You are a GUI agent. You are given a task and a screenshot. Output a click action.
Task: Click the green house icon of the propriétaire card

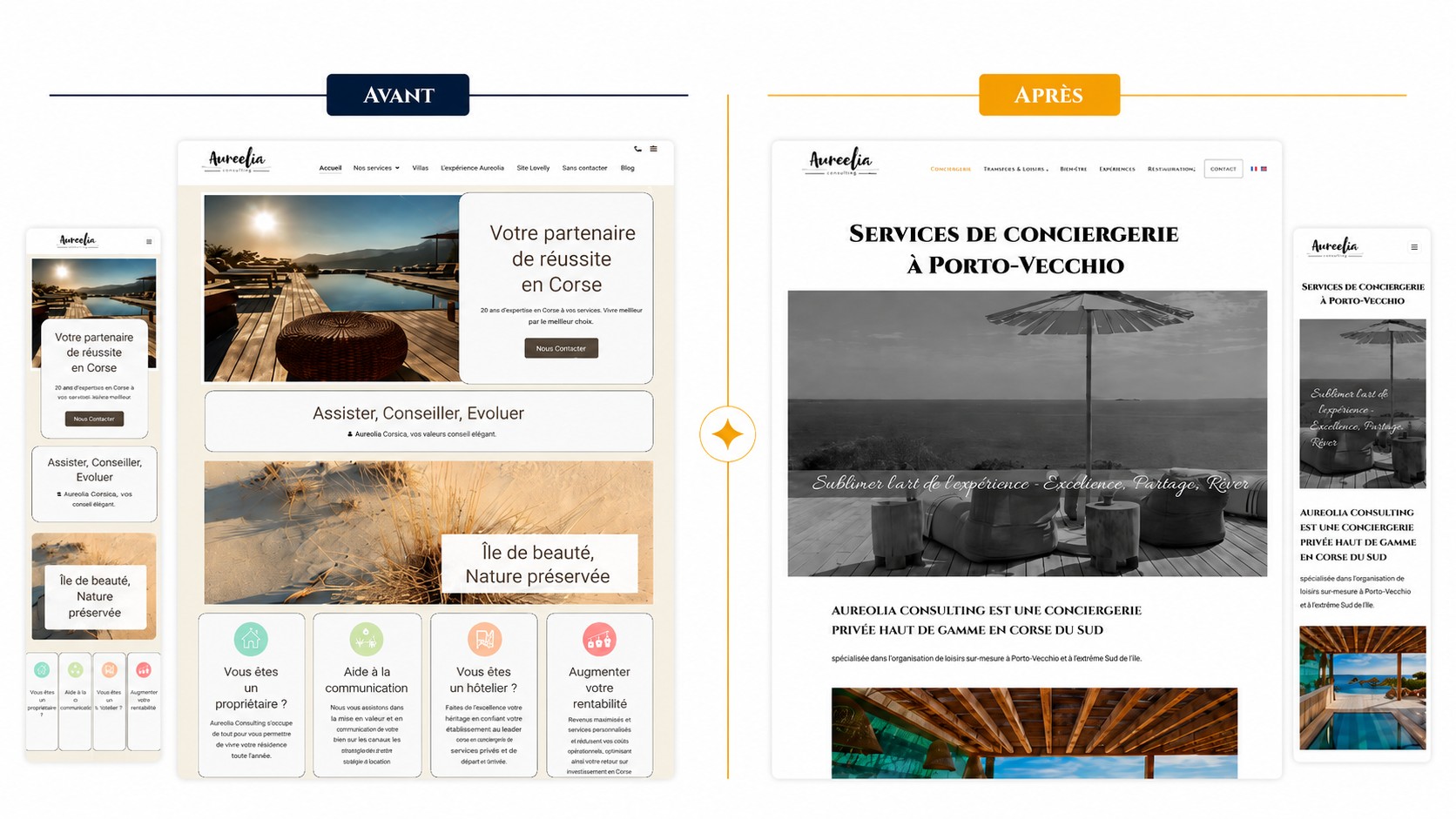(251, 639)
